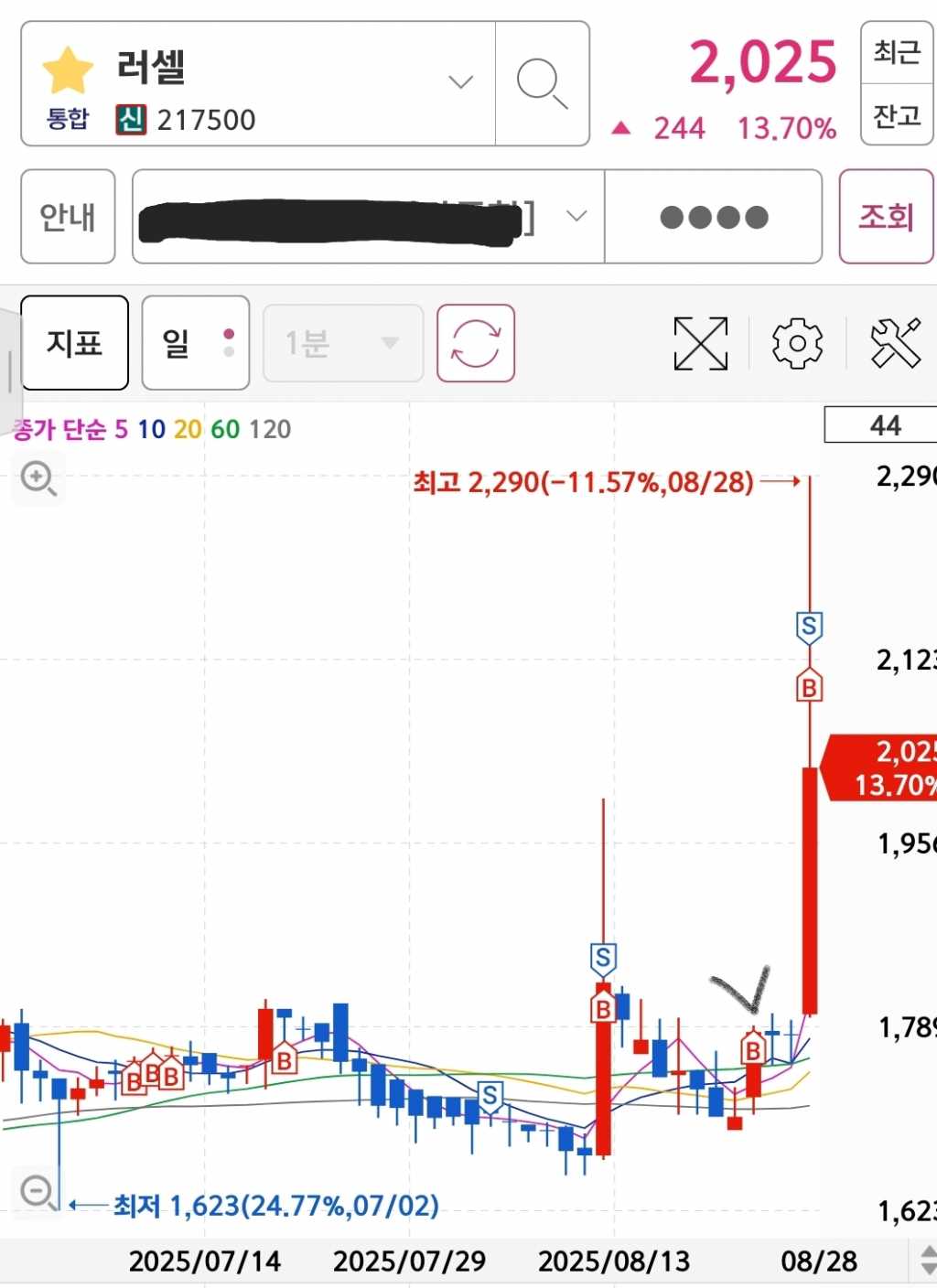
Task: Open the 1분 interval dropdown
Action: pyautogui.click(x=343, y=343)
